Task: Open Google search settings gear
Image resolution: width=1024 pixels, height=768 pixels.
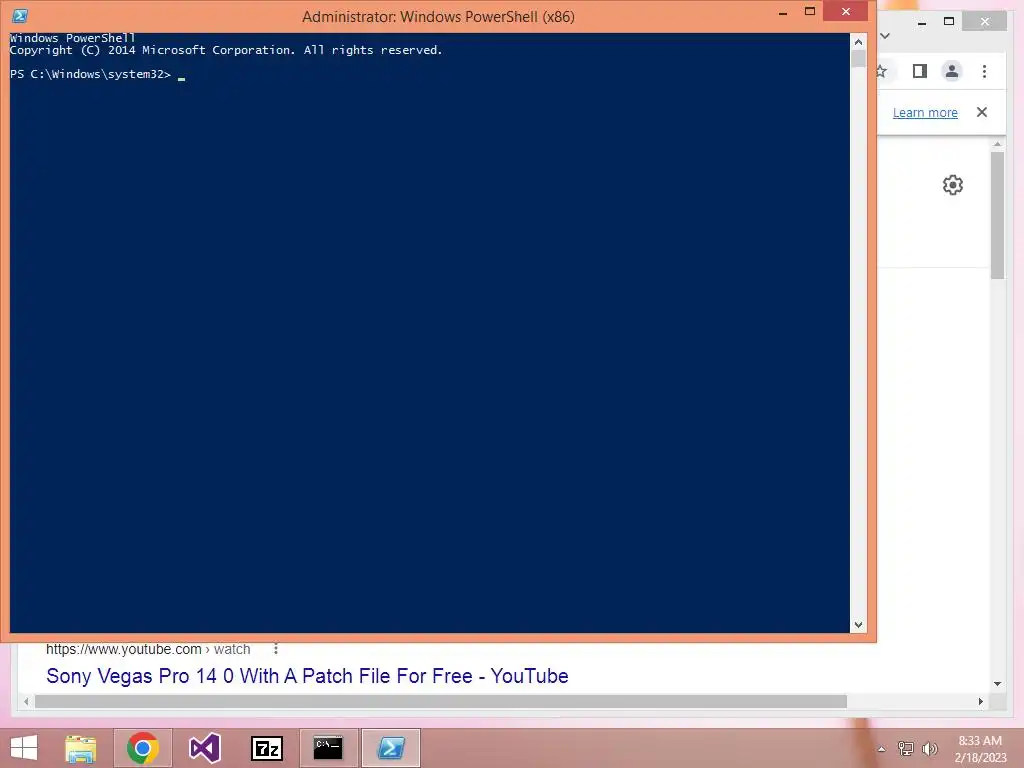Action: click(x=953, y=185)
